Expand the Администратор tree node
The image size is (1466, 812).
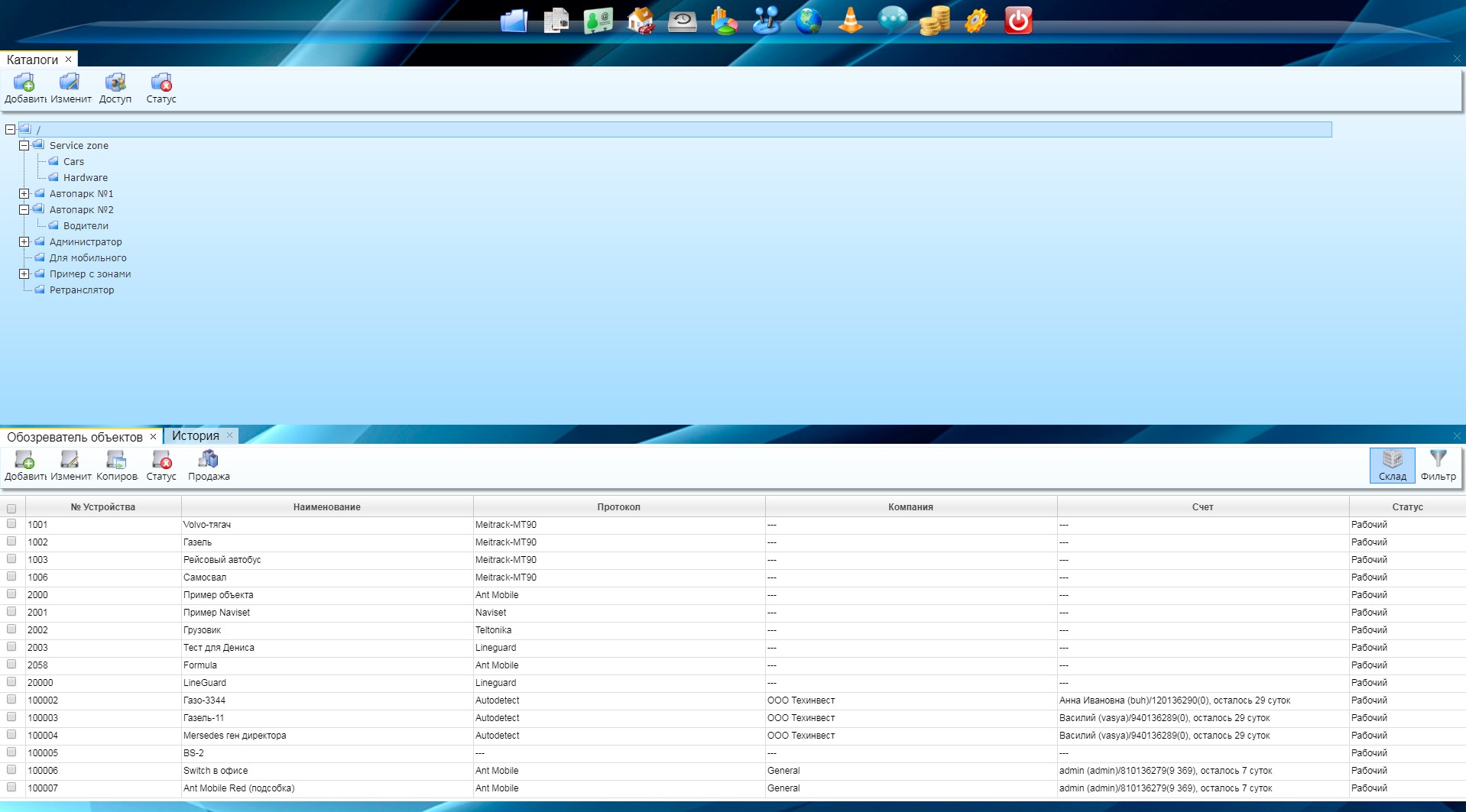tap(24, 242)
